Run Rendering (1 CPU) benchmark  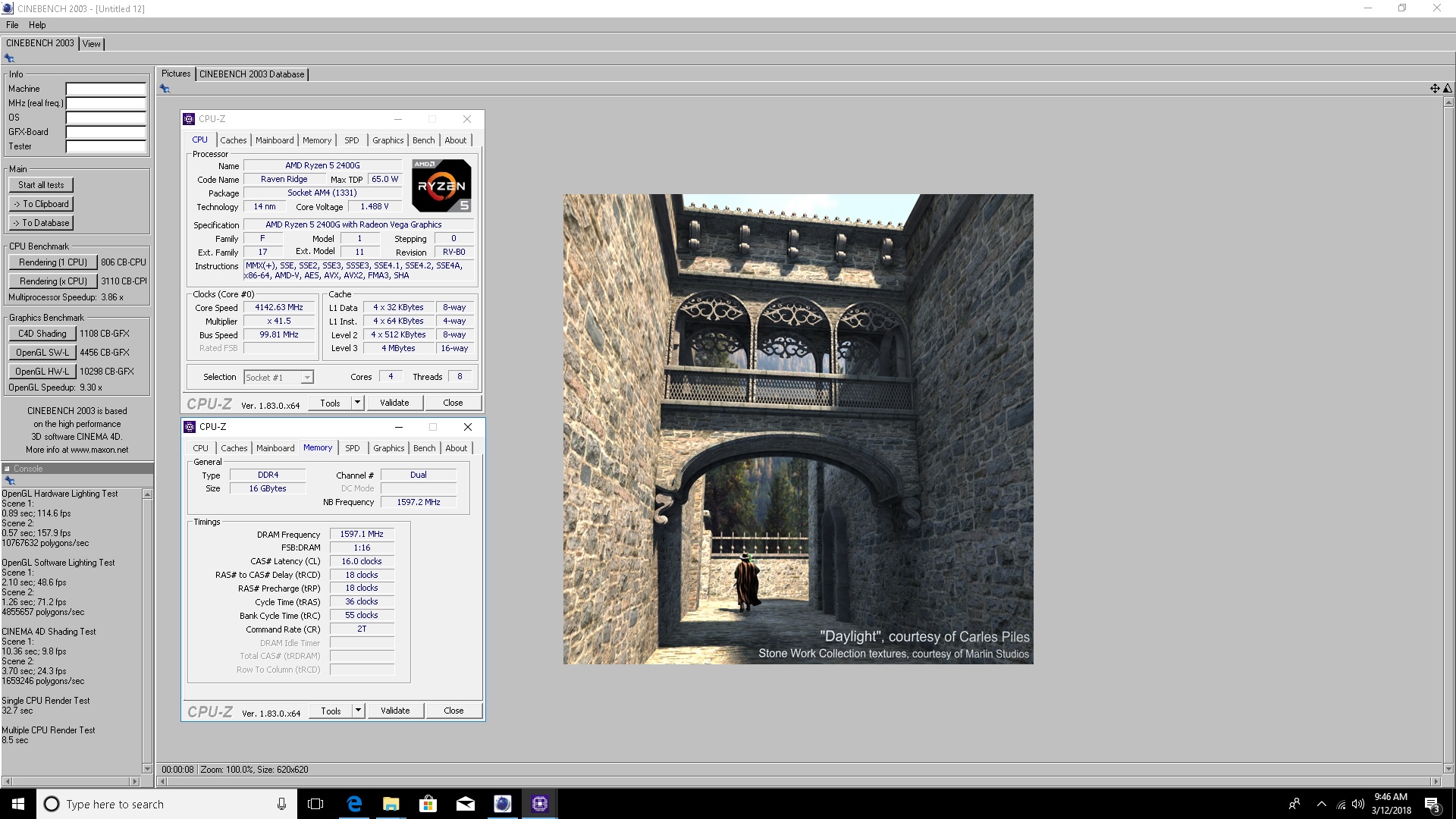(x=53, y=262)
